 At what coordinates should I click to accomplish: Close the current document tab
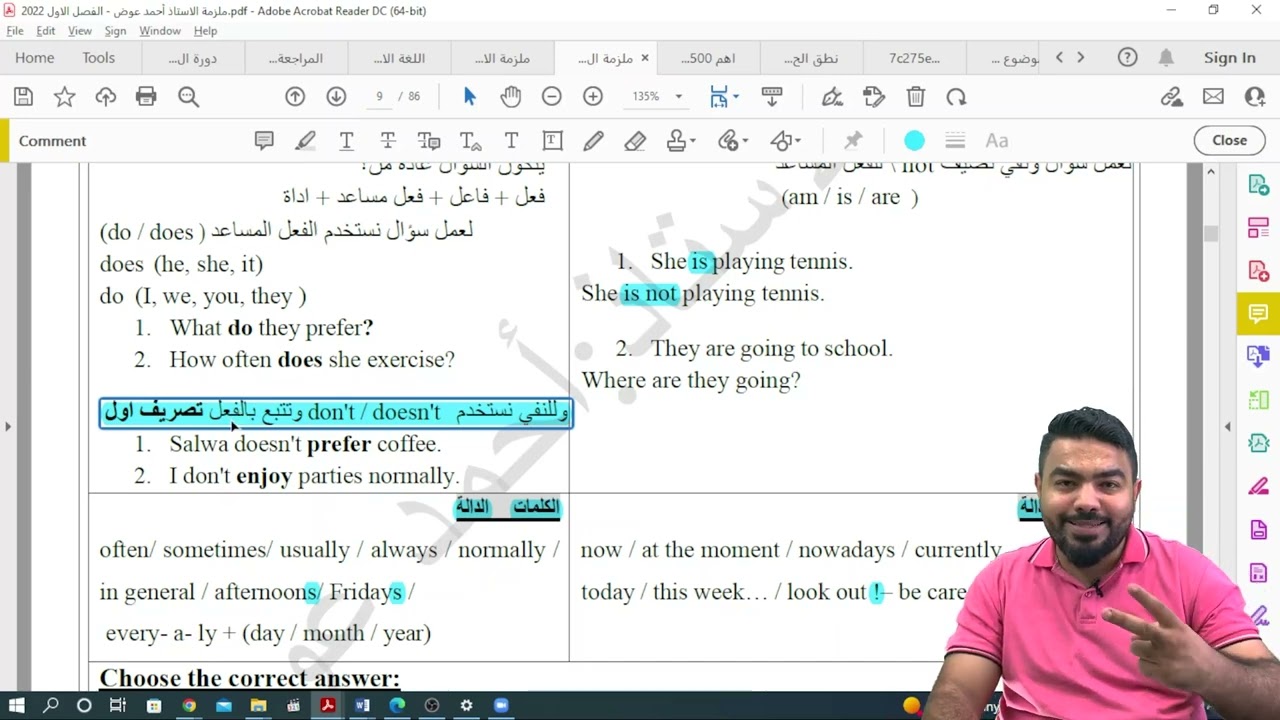tap(644, 58)
